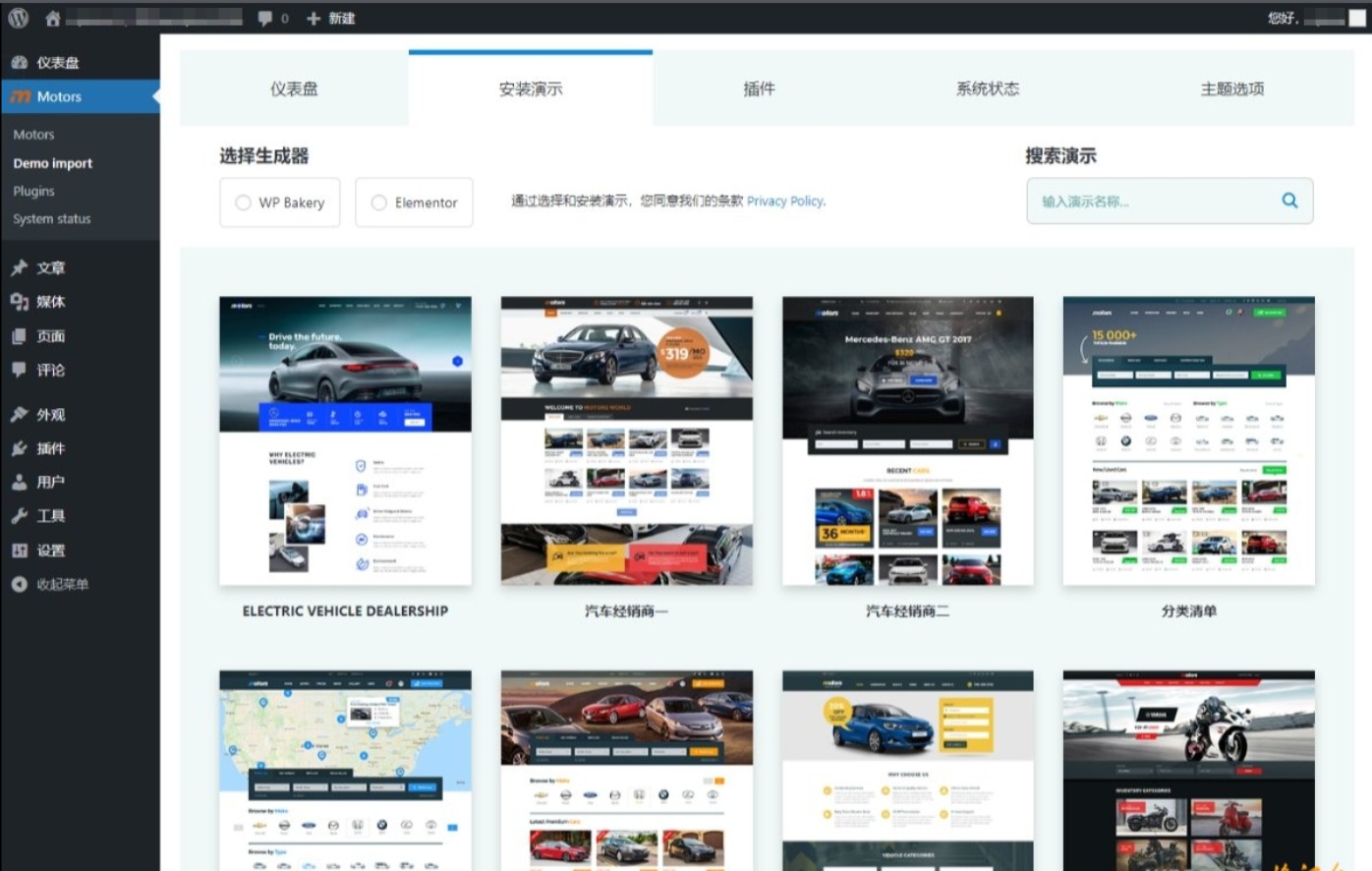1372x871 pixels.
Task: Open the Demo import submenu item
Action: click(53, 163)
